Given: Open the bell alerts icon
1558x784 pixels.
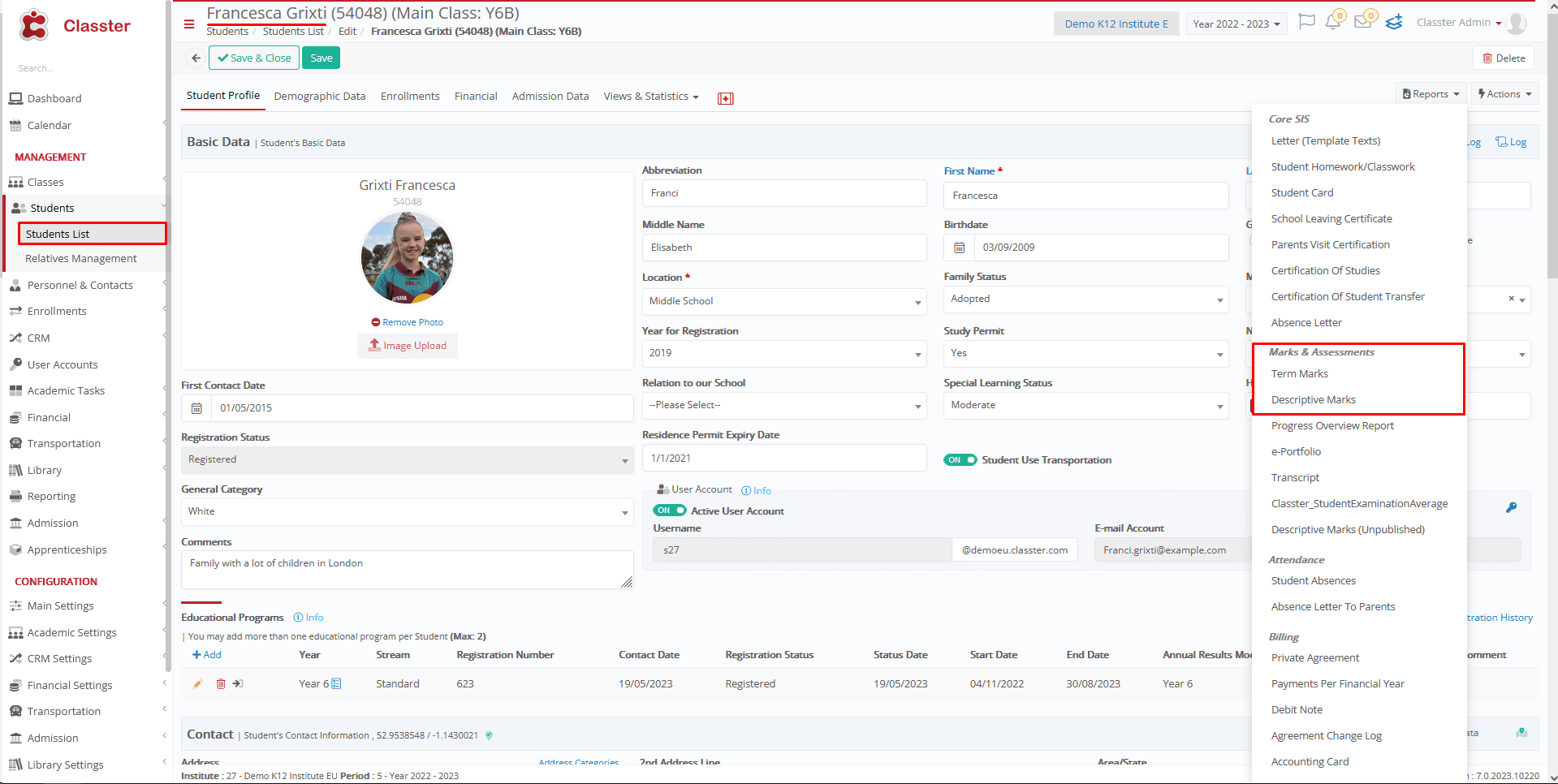Looking at the screenshot, I should pos(1333,22).
